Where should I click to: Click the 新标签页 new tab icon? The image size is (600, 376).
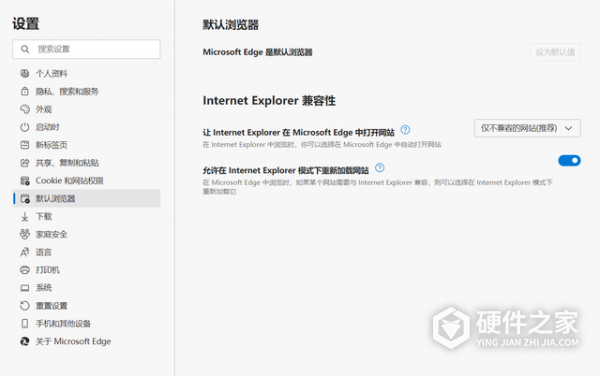click(25, 145)
